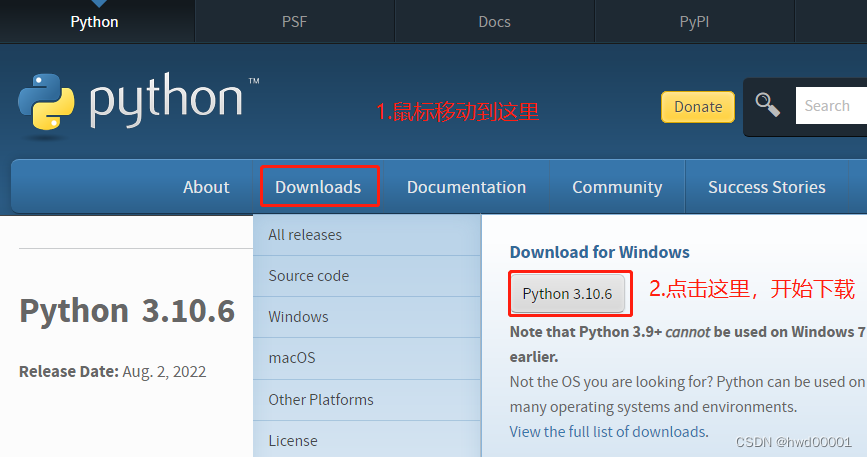The height and width of the screenshot is (457, 867).
Task: Open the Downloads menu
Action: click(318, 187)
